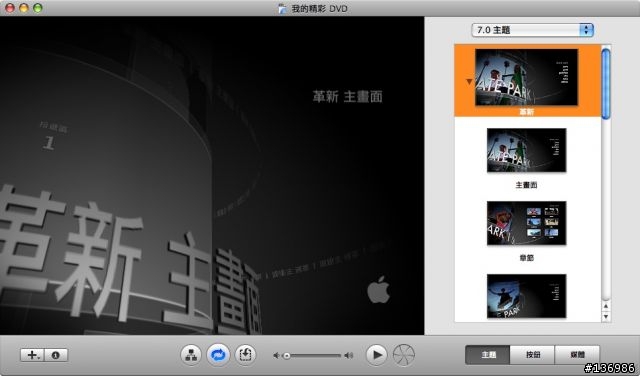Click the 革新 主畫面 title text
Screen dimensions: 640x376
(x=347, y=96)
